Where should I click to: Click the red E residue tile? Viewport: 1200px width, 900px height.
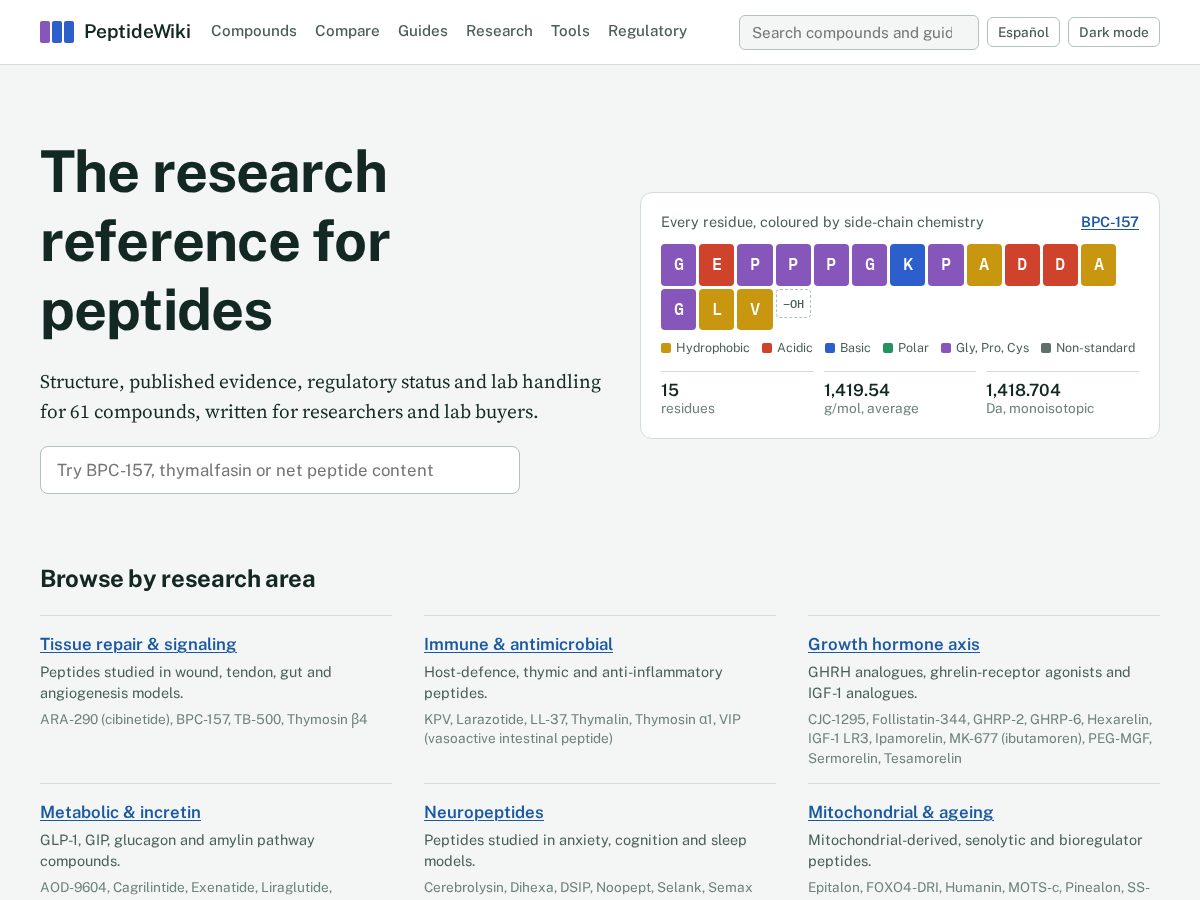coord(716,265)
